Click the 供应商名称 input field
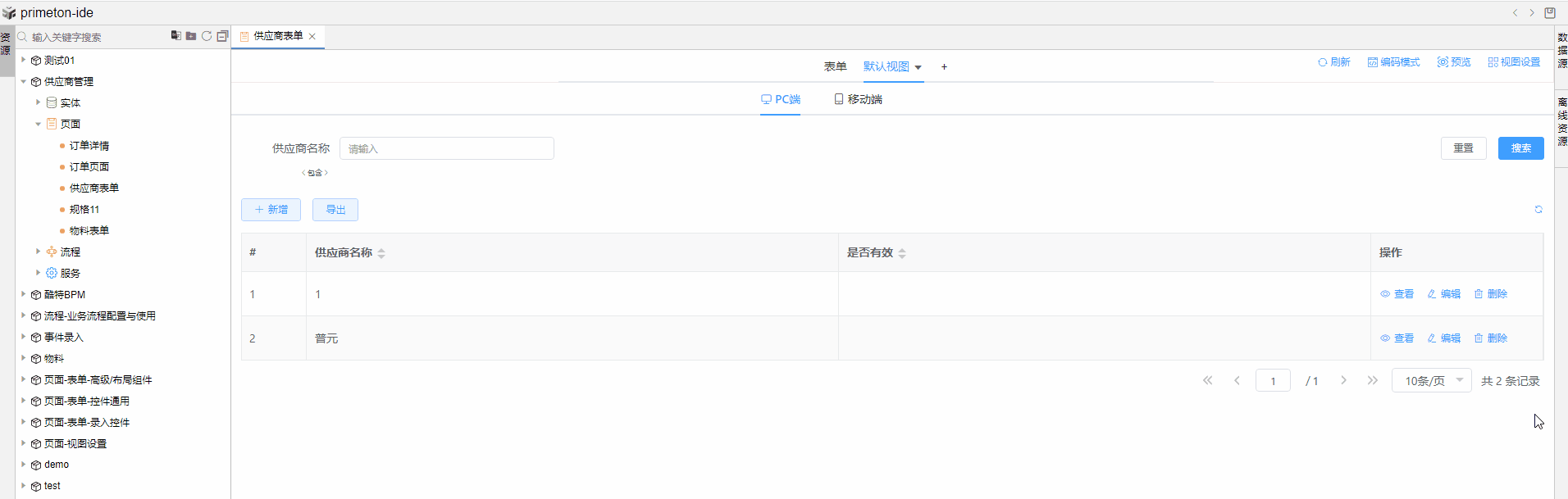 (447, 148)
